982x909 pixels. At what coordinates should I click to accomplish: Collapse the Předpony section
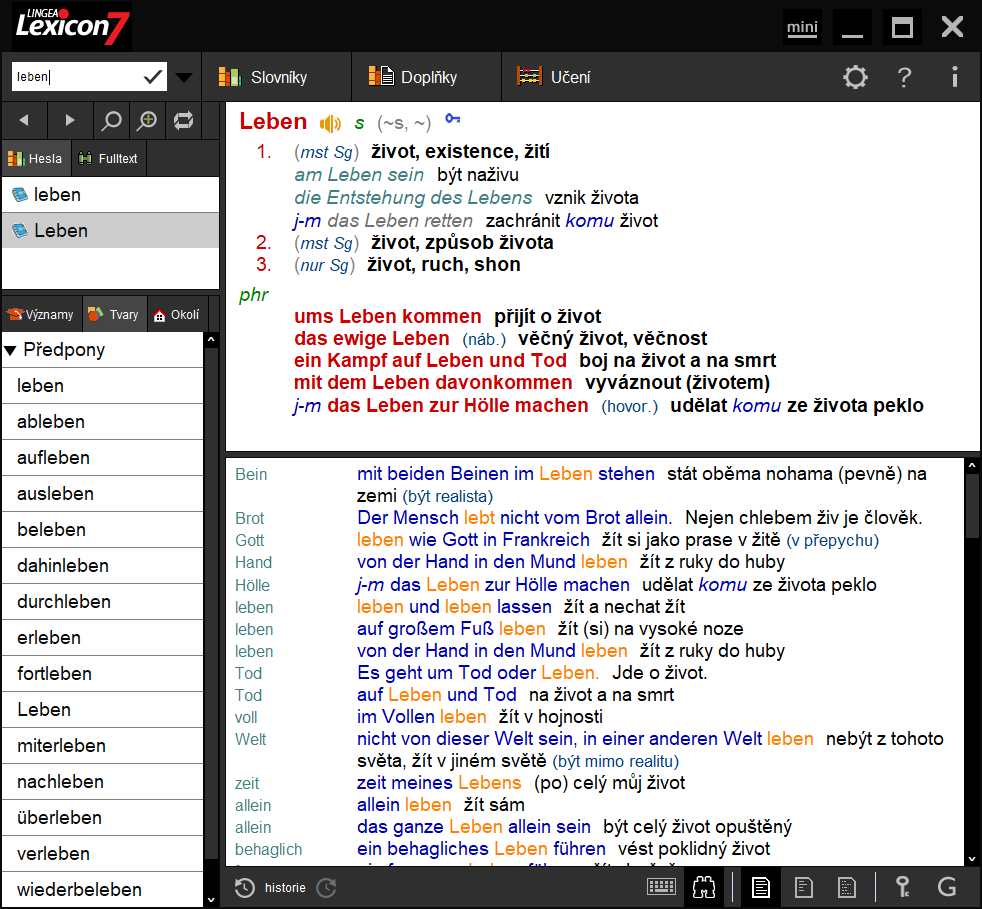10,350
